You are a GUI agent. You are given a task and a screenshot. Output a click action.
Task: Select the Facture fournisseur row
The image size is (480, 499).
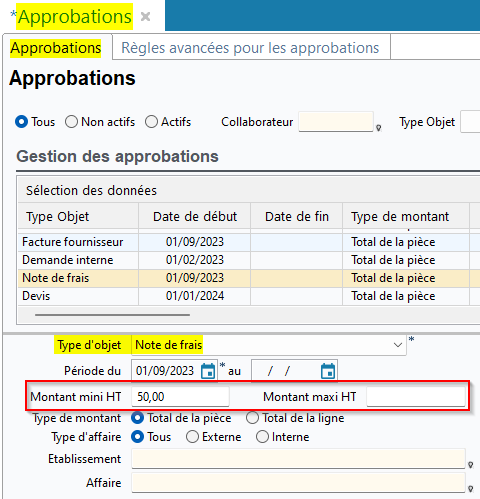point(249,242)
